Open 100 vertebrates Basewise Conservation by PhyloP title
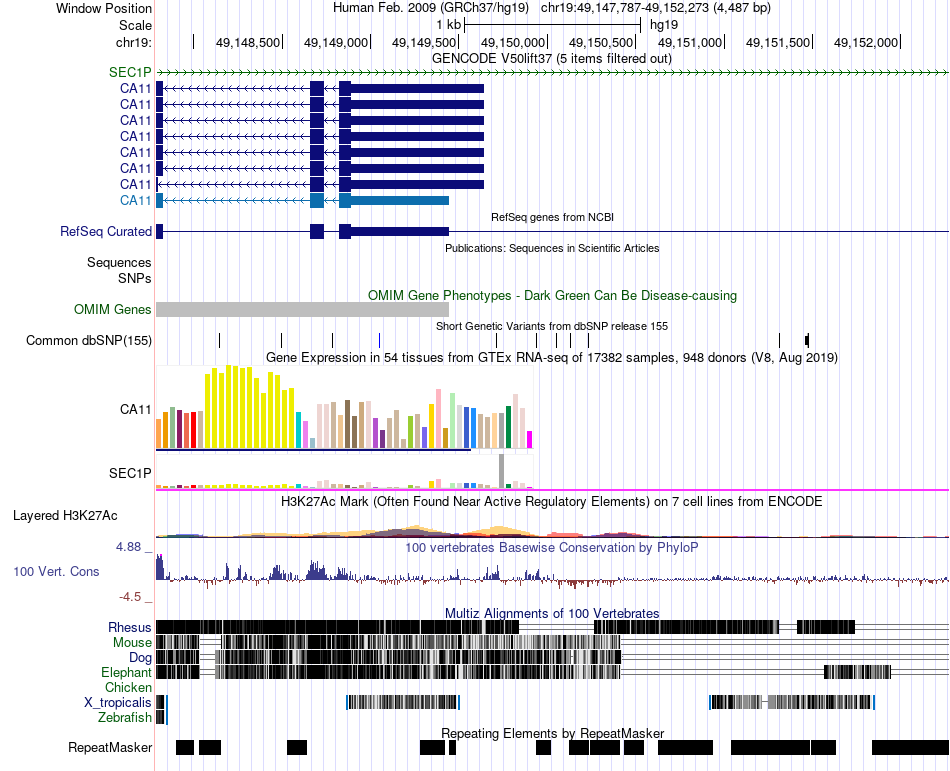Viewport: 950px width, 771px height. 552,548
